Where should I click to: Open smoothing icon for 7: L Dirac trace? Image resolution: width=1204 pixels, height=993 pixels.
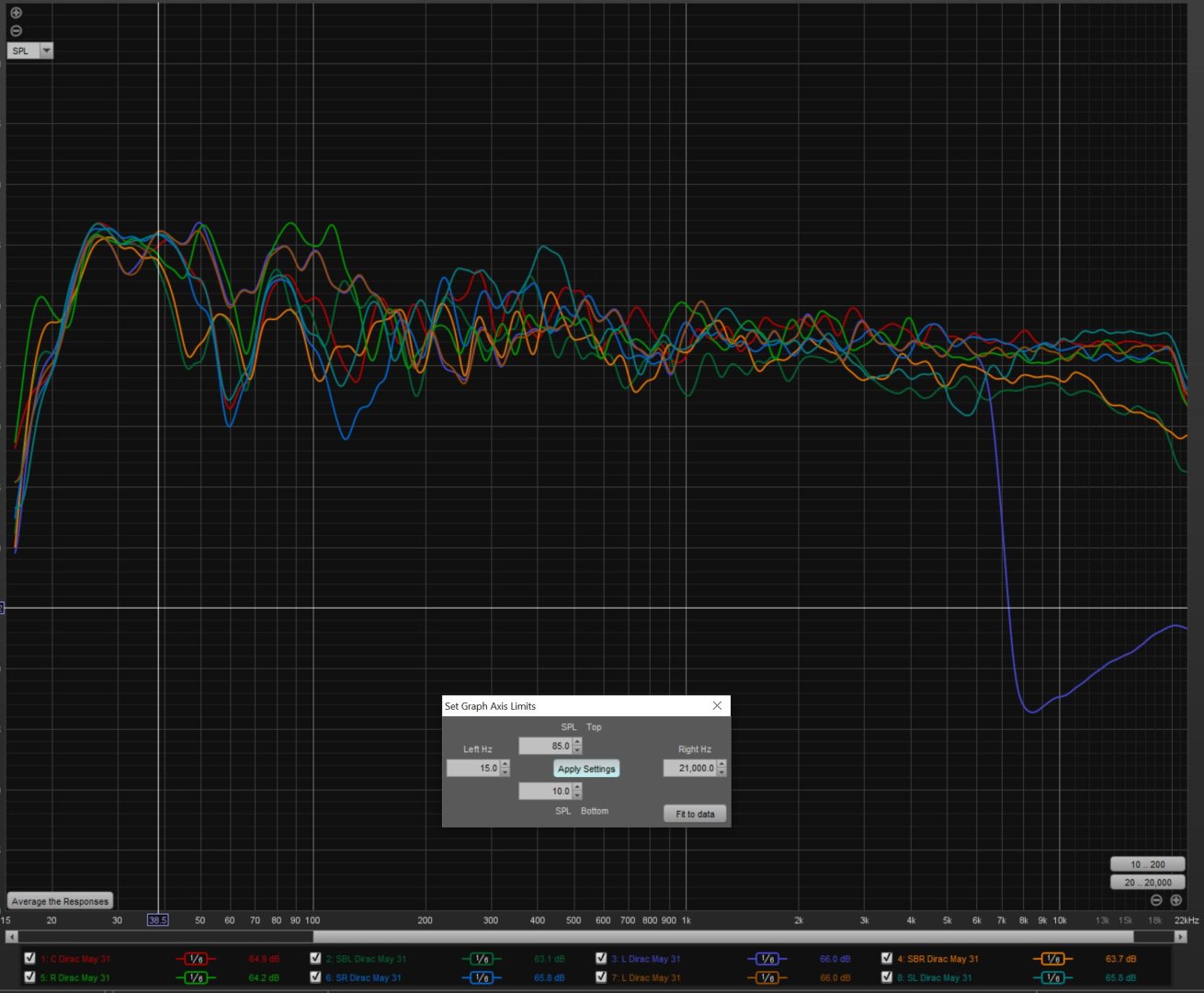point(767,977)
